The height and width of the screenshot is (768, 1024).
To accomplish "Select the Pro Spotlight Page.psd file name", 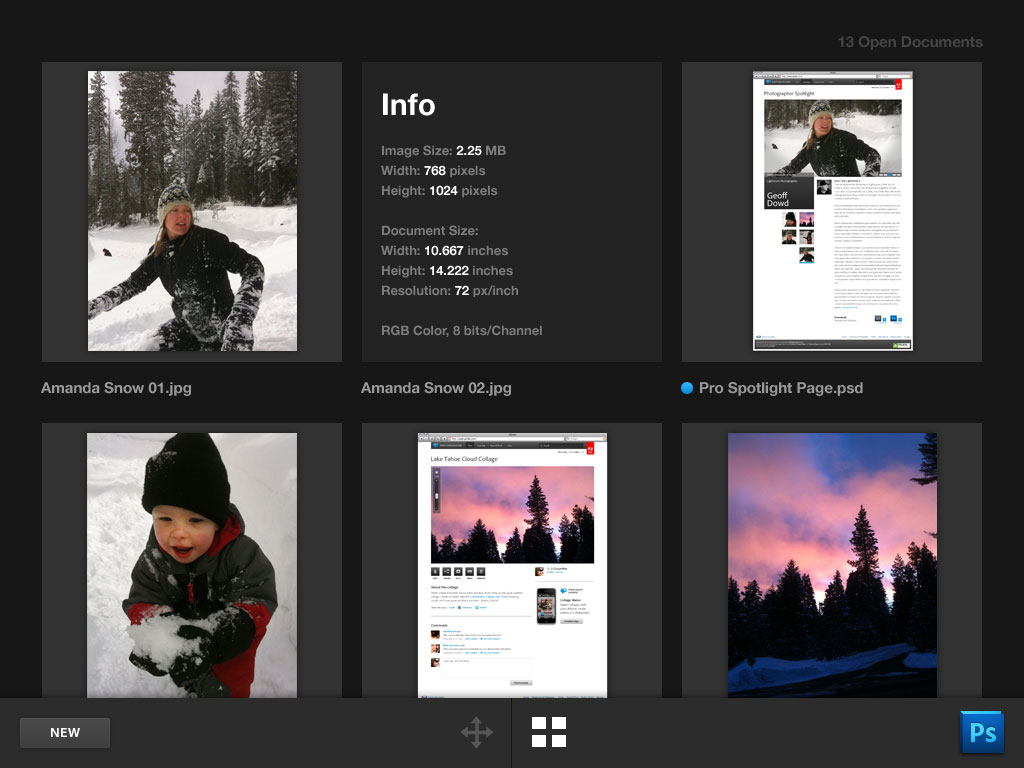I will [781, 388].
